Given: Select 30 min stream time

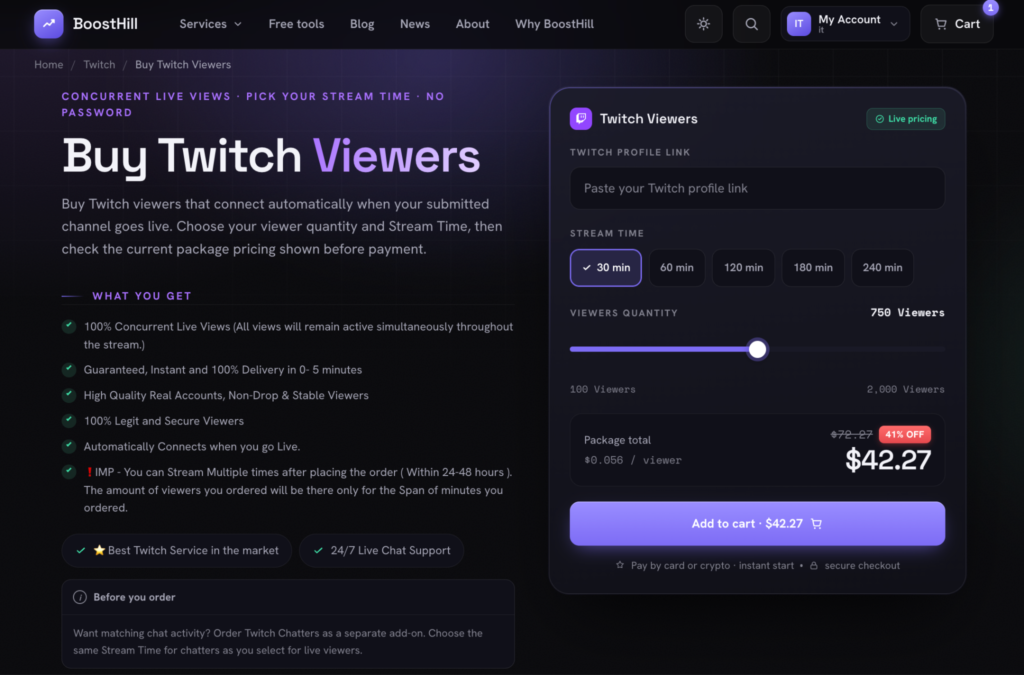Looking at the screenshot, I should (605, 268).
